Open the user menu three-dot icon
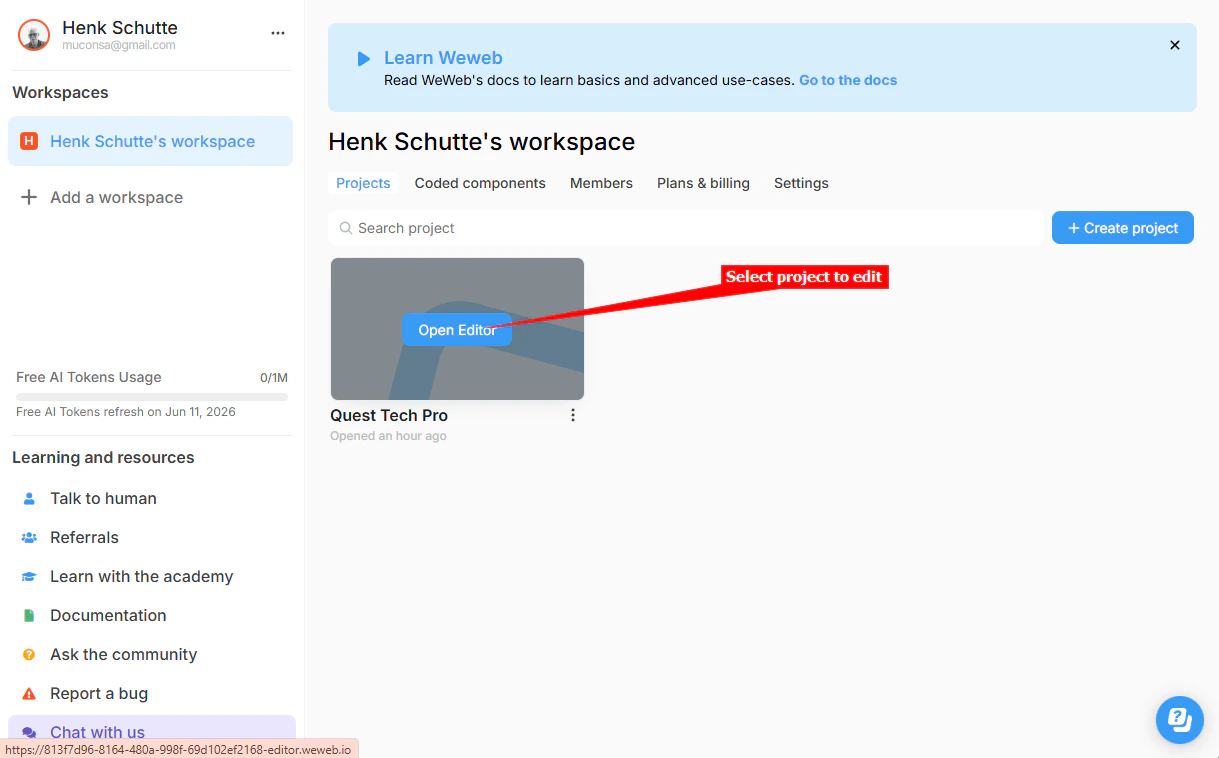 pyautogui.click(x=278, y=33)
